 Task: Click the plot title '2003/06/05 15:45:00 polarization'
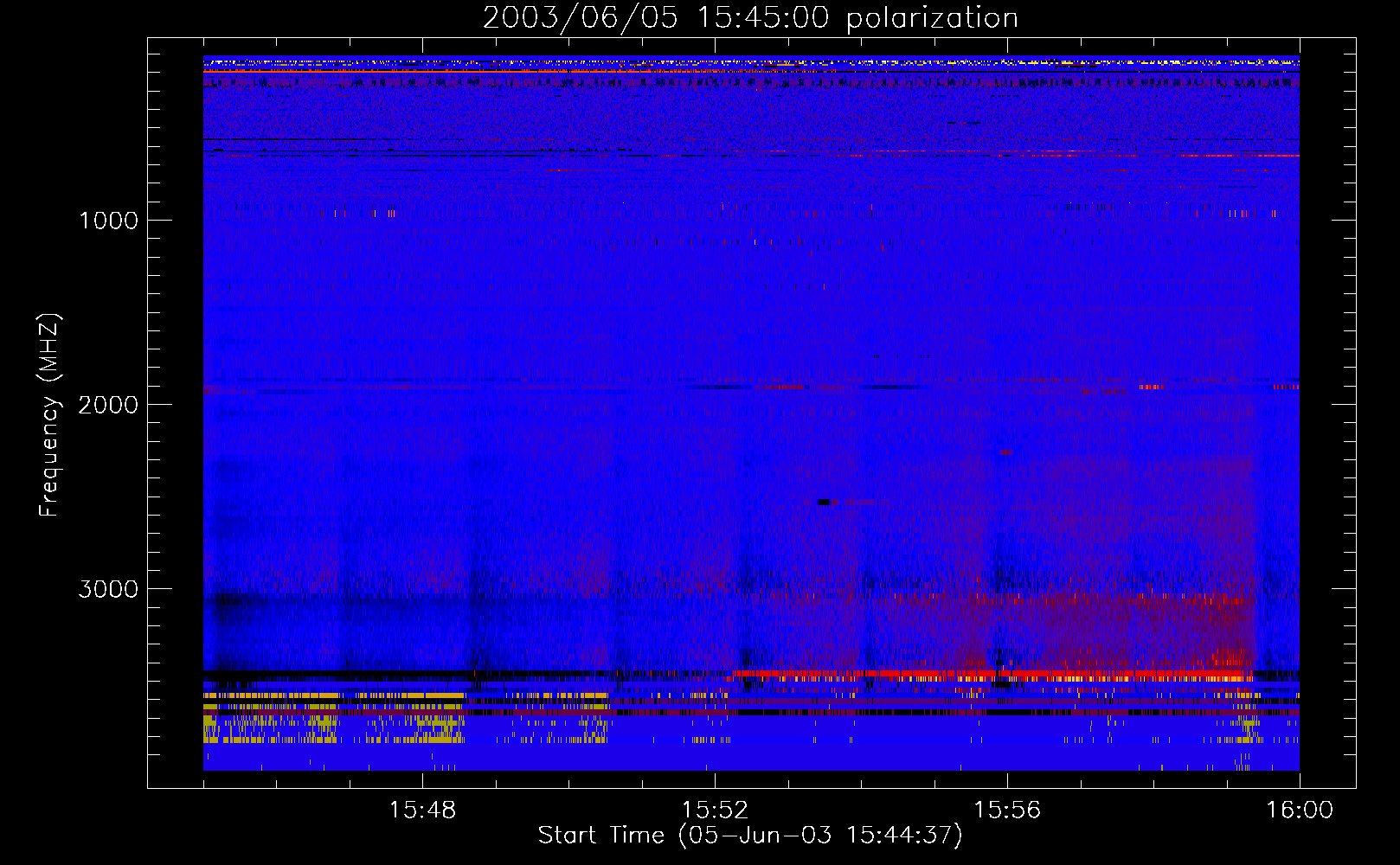tap(750, 18)
